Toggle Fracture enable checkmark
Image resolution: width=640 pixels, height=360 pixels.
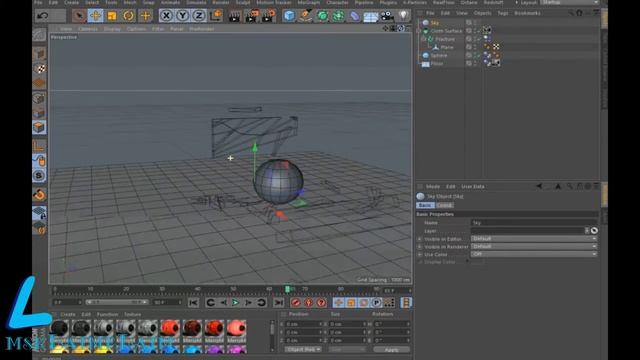point(479,39)
